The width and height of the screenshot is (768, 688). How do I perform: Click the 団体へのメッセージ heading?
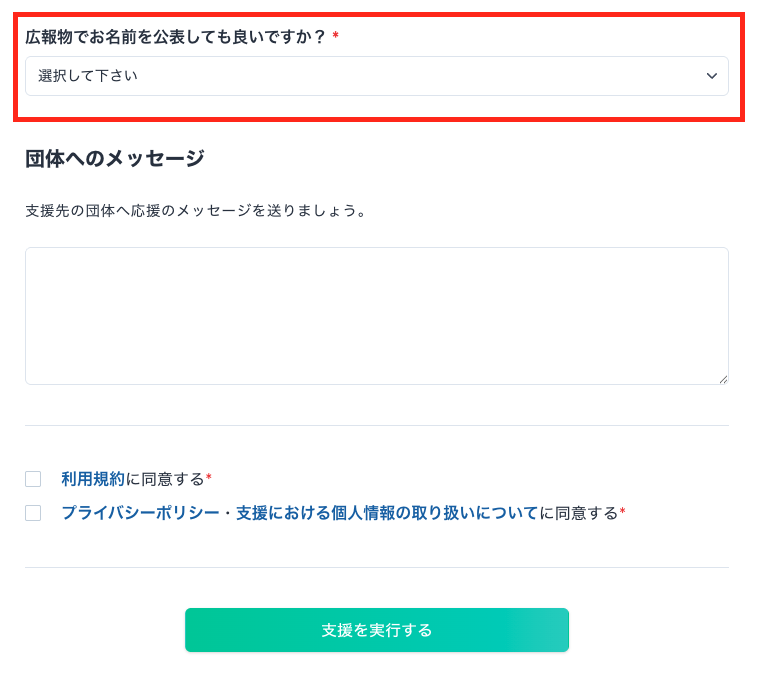pyautogui.click(x=114, y=158)
